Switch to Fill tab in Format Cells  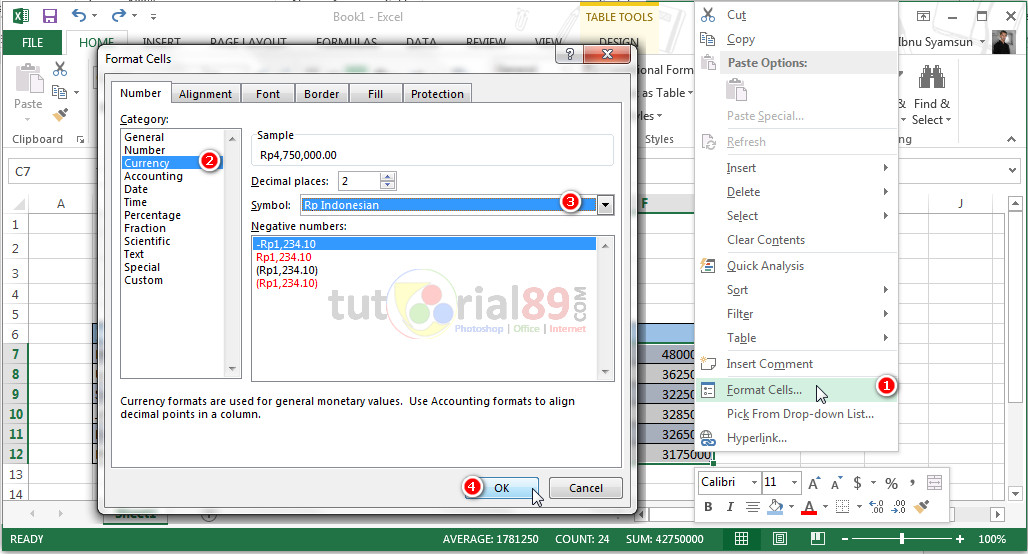tap(375, 94)
